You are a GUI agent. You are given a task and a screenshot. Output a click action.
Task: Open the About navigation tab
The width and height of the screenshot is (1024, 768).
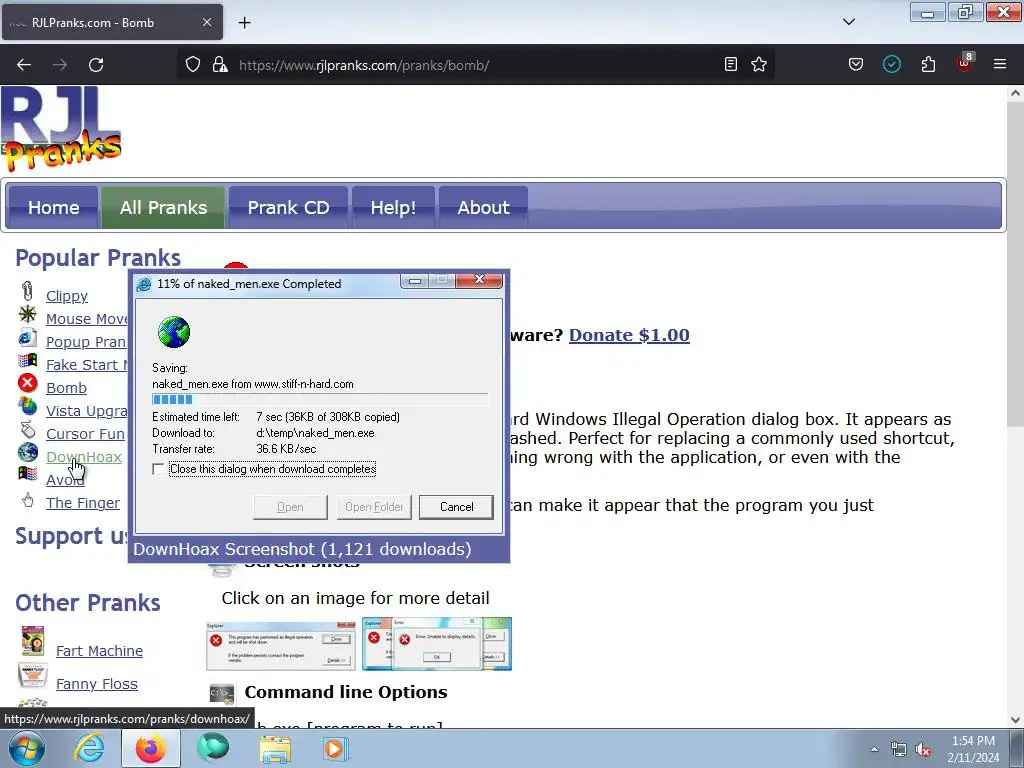[x=483, y=207]
